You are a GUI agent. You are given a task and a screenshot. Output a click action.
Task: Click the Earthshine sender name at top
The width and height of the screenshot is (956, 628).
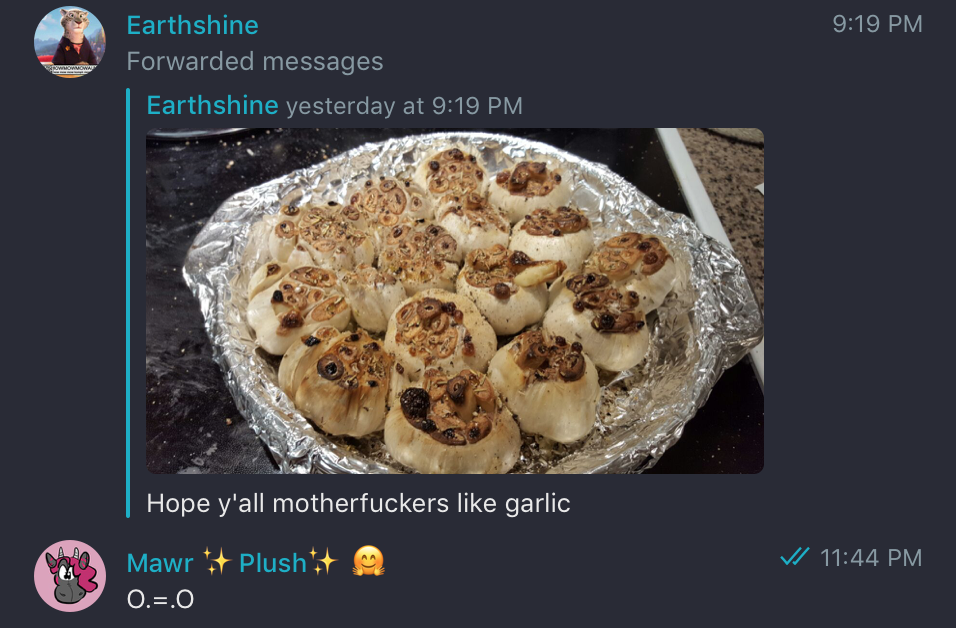point(193,25)
